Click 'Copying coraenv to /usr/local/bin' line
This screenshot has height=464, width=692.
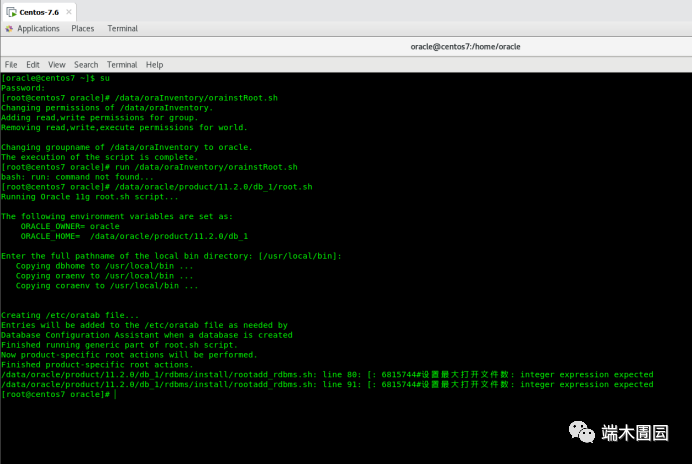(x=107, y=286)
